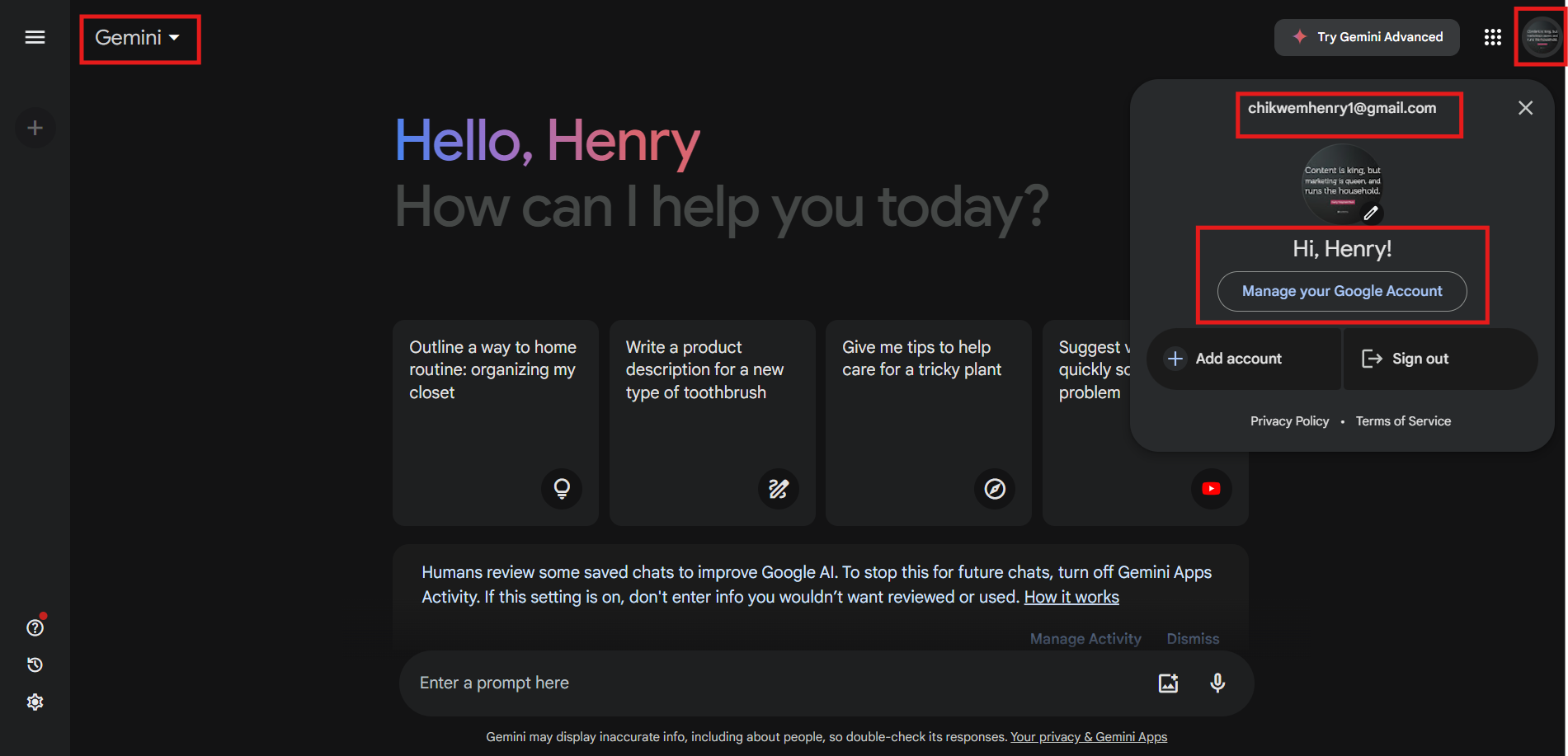Click the YouTube icon on the suggestion card
Viewport: 1568px width, 756px height.
(1211, 489)
